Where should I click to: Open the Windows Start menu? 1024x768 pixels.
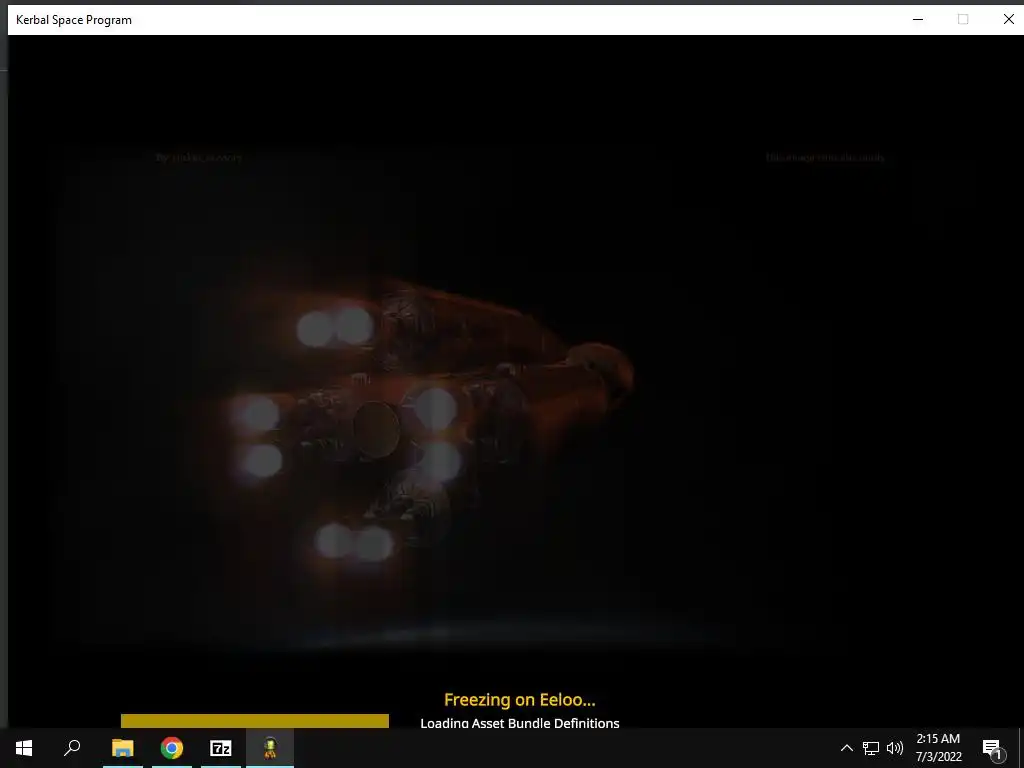(x=24, y=748)
